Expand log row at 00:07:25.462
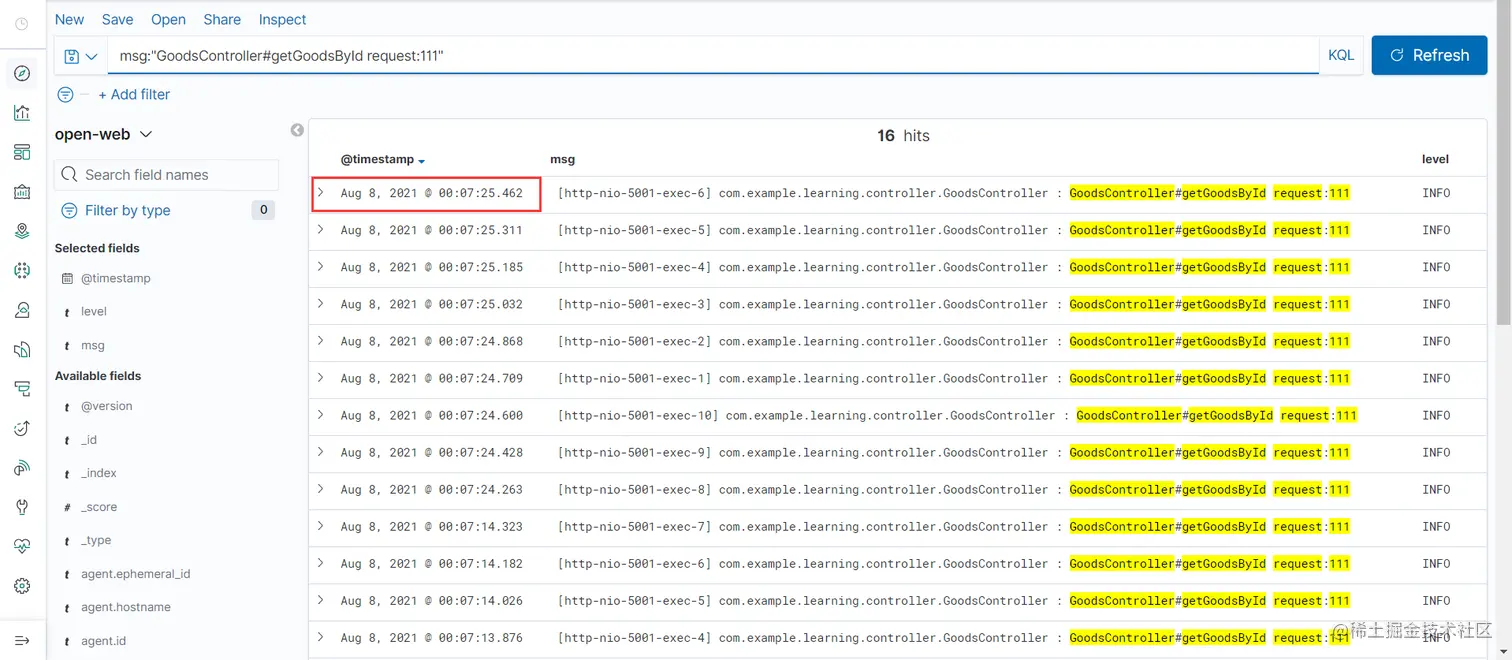Viewport: 1512px width, 660px height. click(x=320, y=192)
